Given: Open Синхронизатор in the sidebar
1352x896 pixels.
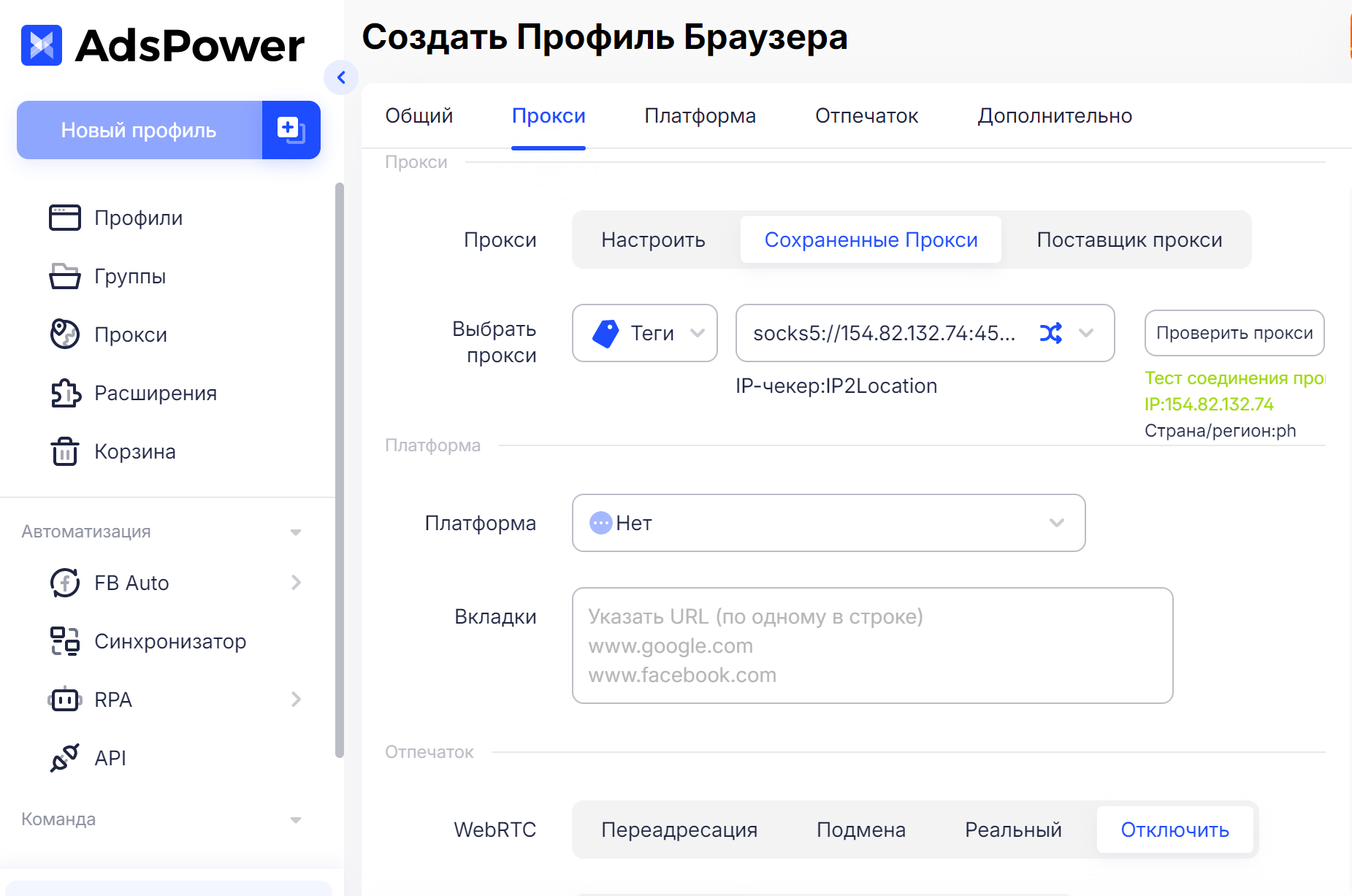Looking at the screenshot, I should point(170,641).
